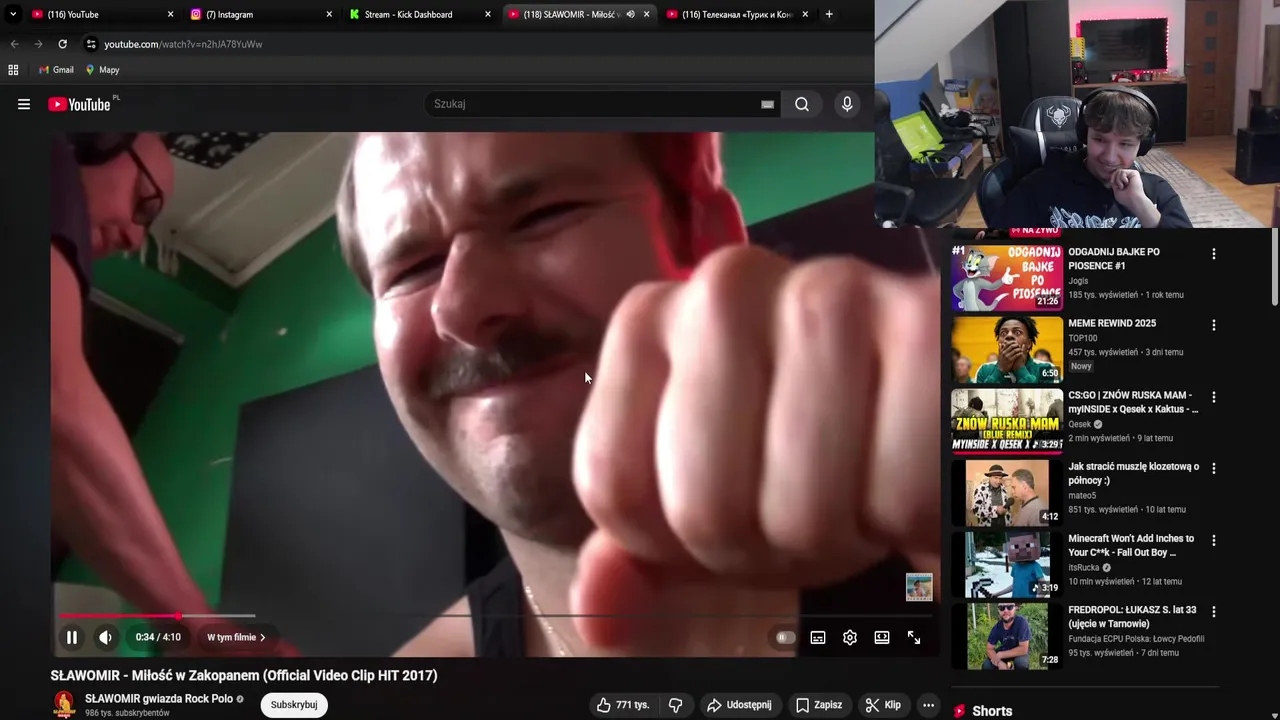Start voice search with microphone icon
This screenshot has height=720, width=1280.
(847, 104)
